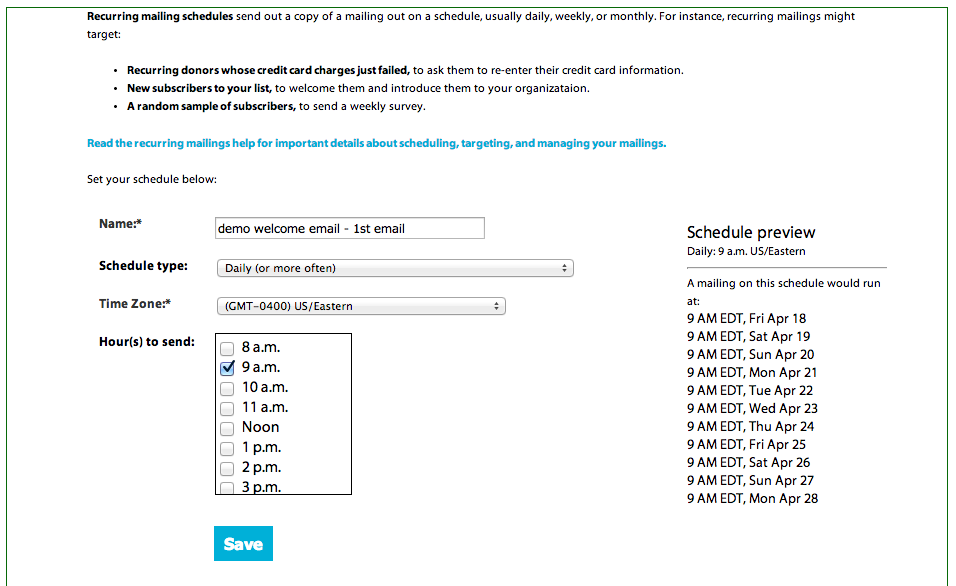This screenshot has width=956, height=586.
Task: Click the Schedule type label
Action: (x=143, y=266)
